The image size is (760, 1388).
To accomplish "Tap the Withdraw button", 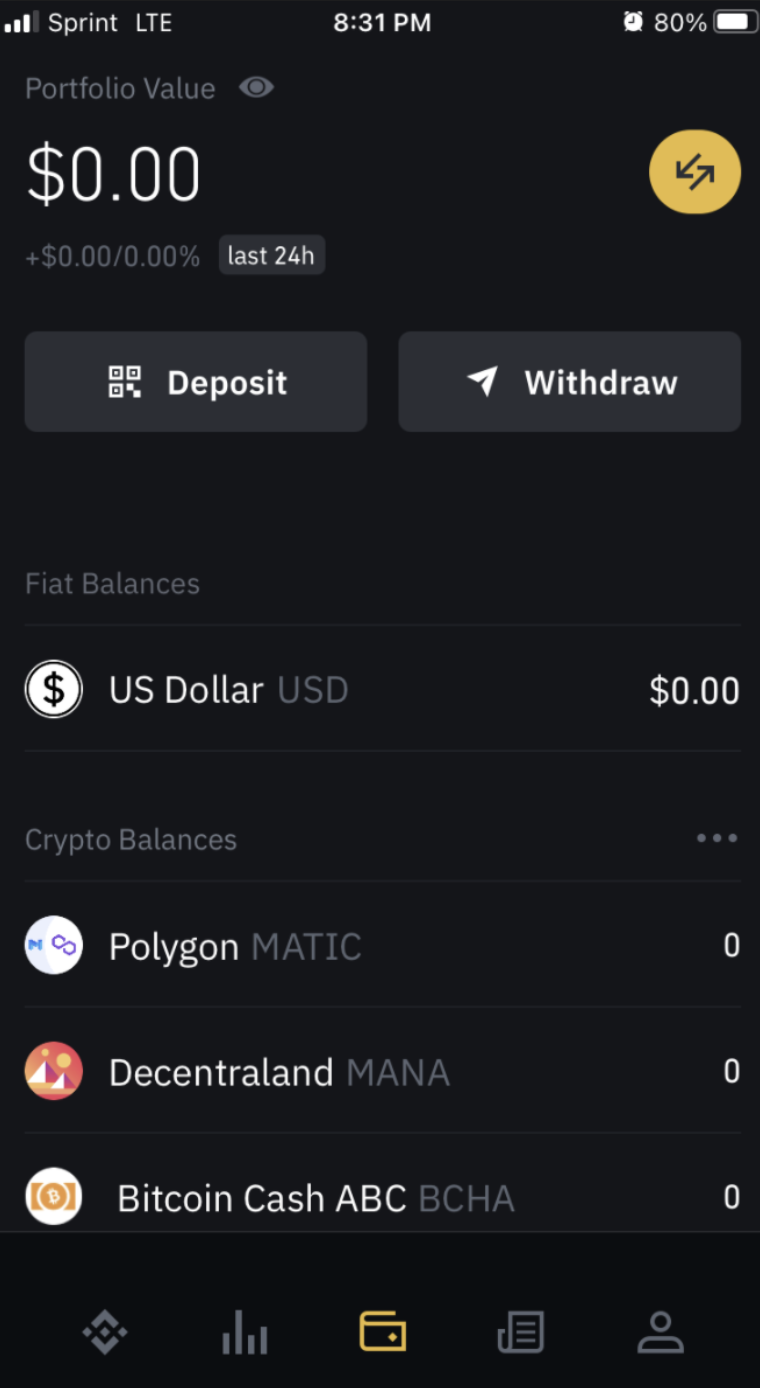I will (x=570, y=382).
